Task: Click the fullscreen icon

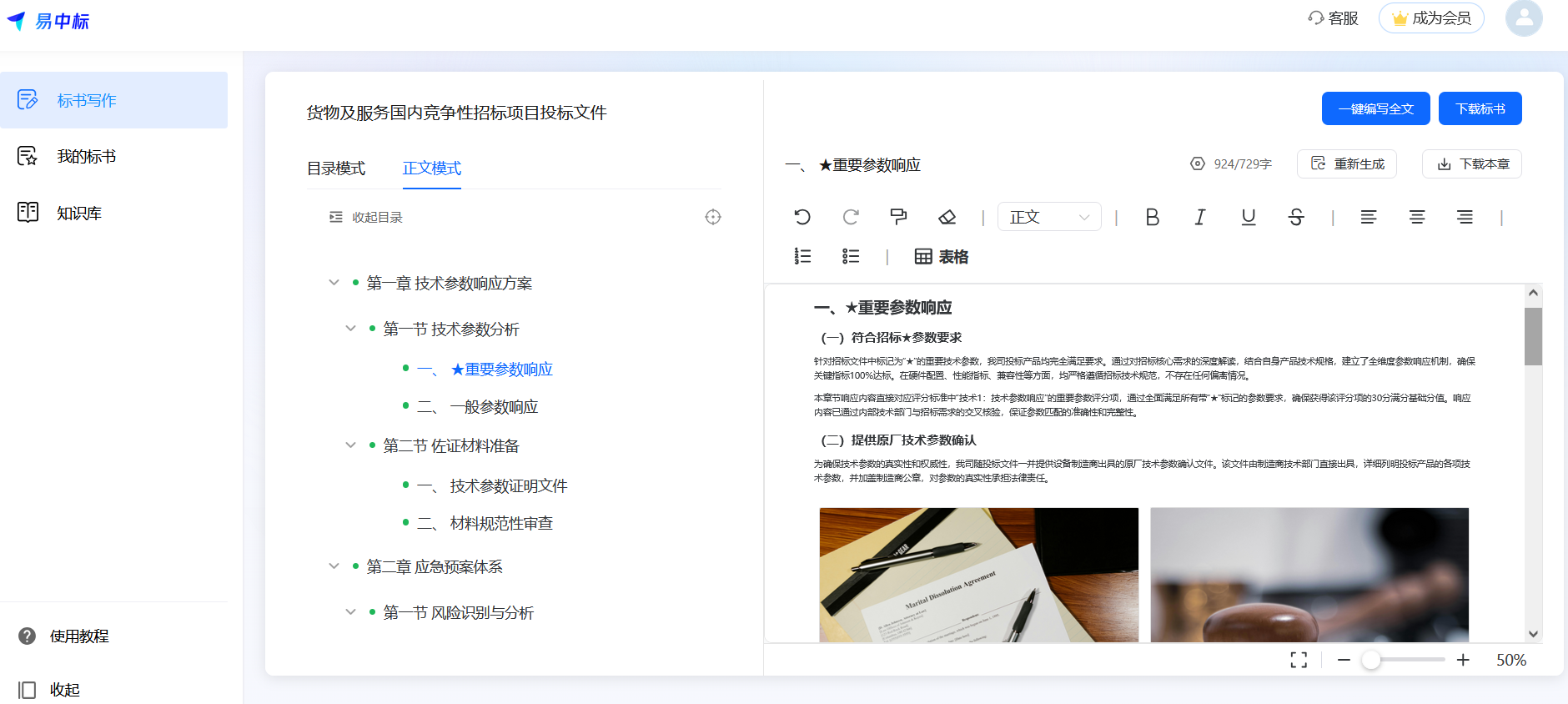Action: 1299,660
